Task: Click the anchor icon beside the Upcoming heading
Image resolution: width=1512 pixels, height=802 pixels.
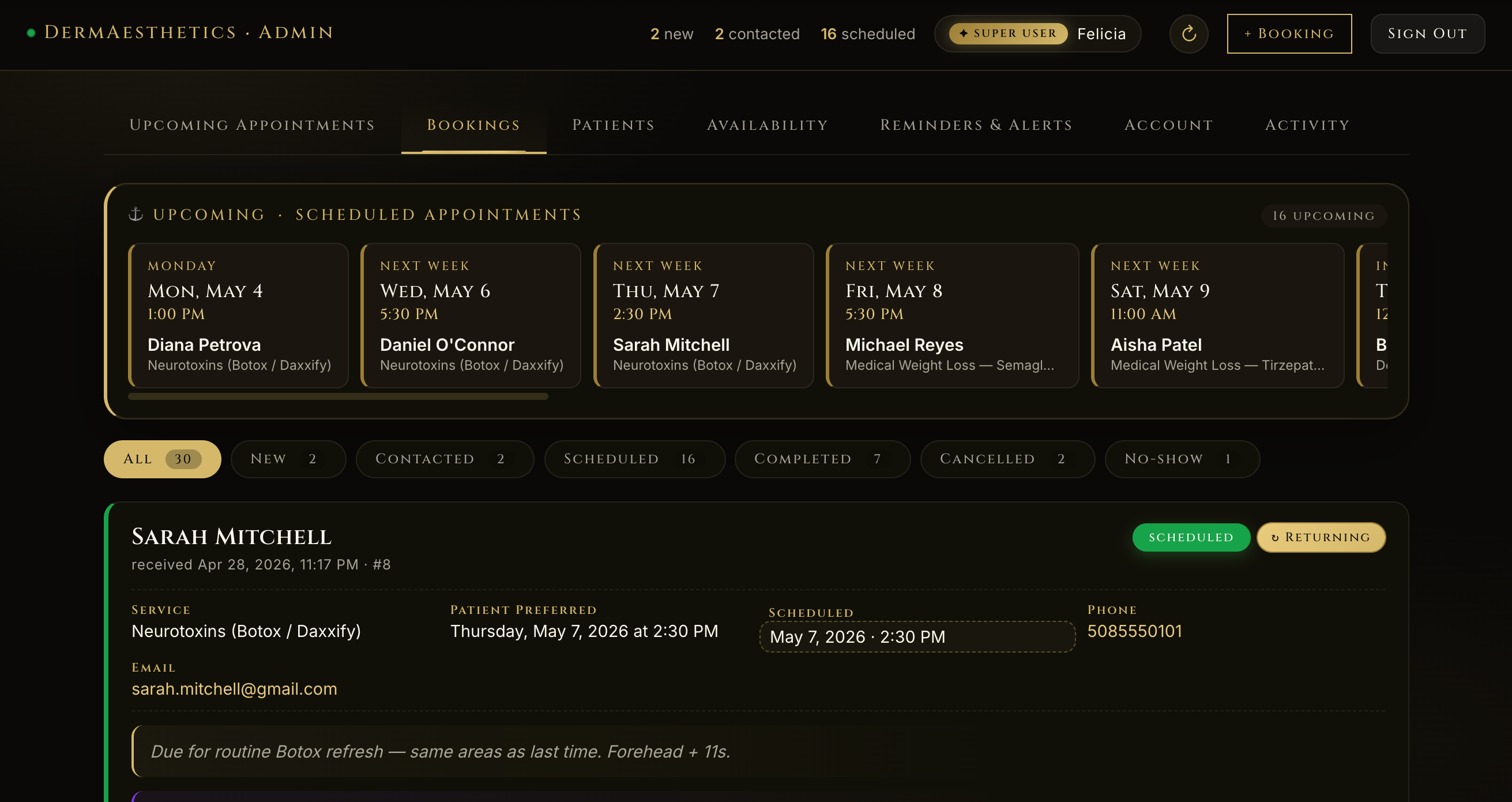Action: pyautogui.click(x=136, y=213)
